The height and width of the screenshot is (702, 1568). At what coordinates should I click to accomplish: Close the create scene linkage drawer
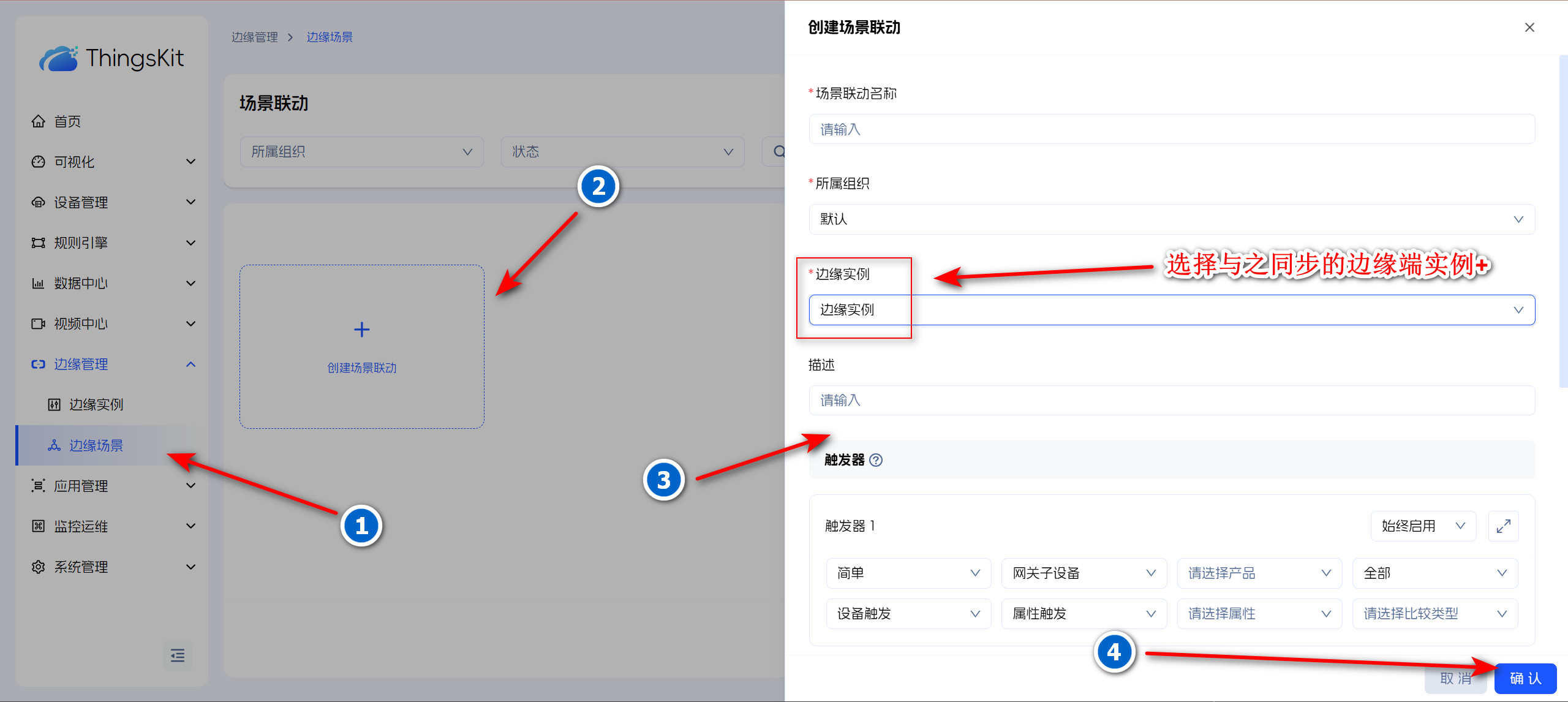pos(1529,28)
